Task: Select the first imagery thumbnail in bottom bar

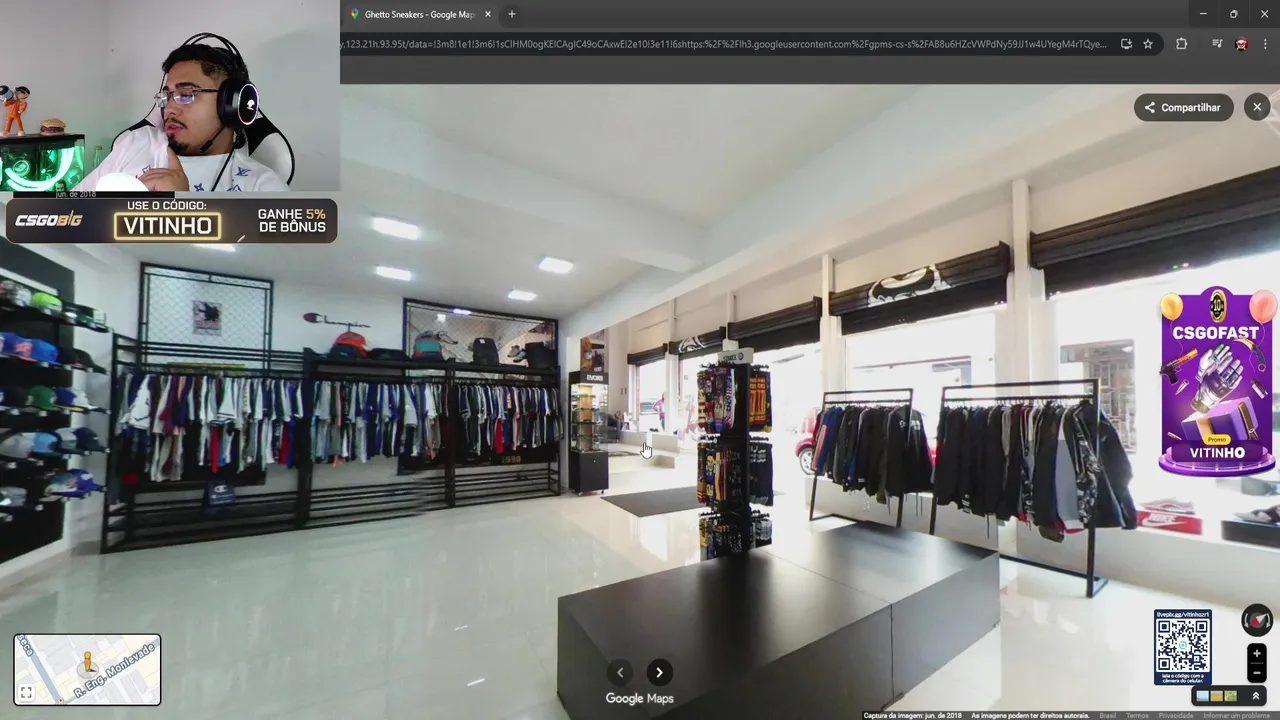Action: pos(1203,696)
